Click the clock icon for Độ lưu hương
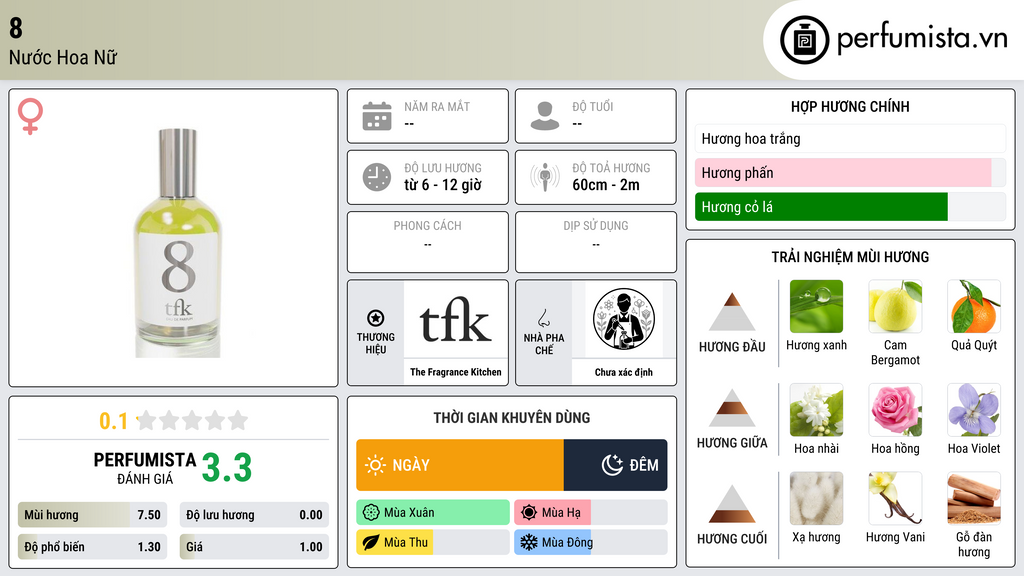The height and width of the screenshot is (576, 1024). click(x=377, y=177)
